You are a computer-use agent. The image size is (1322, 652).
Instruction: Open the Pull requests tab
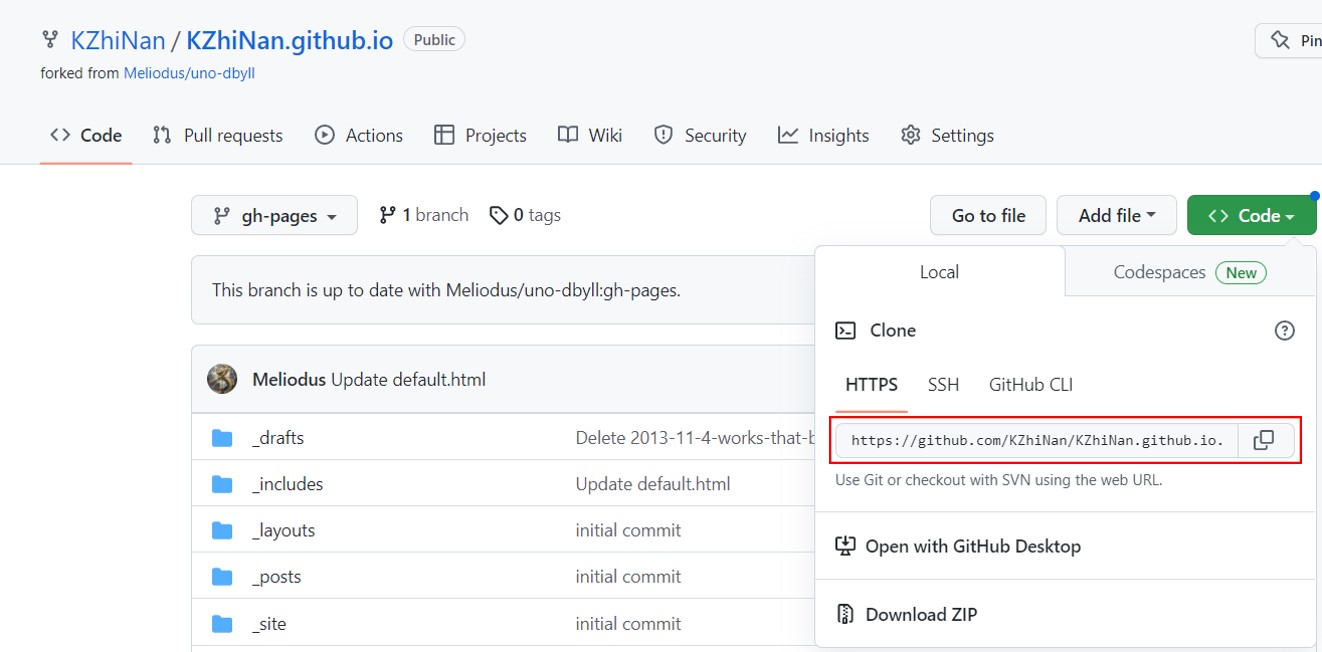[x=218, y=136]
